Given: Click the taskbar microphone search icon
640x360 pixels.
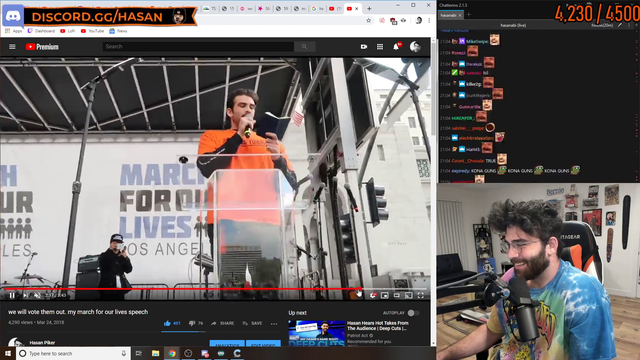Looking at the screenshot, I should point(124,353).
